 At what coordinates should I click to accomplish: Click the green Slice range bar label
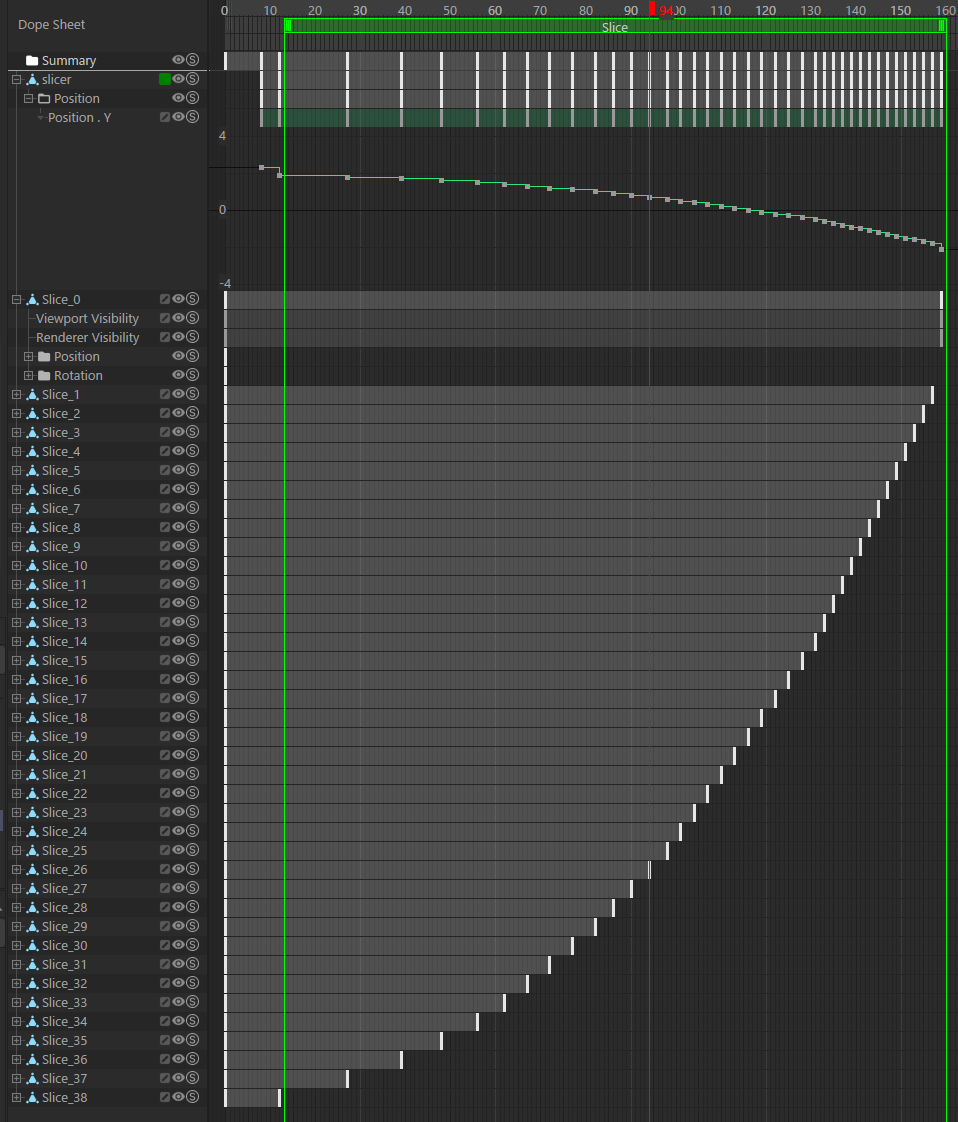coord(615,27)
